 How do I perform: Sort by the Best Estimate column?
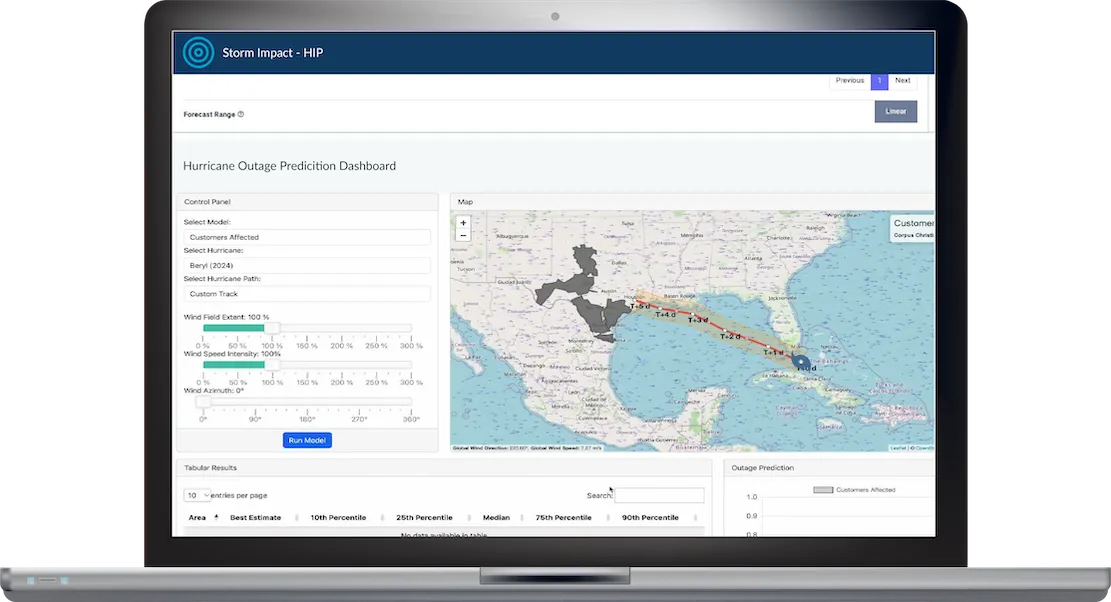pos(255,518)
